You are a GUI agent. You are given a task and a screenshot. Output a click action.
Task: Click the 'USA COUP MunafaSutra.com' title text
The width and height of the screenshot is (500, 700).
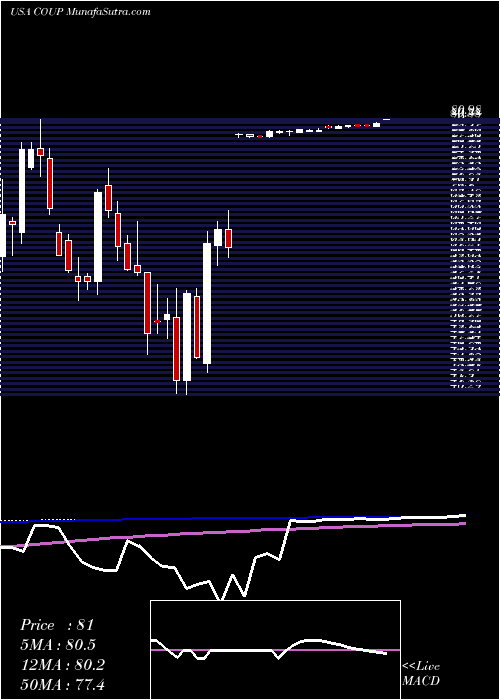click(x=80, y=12)
